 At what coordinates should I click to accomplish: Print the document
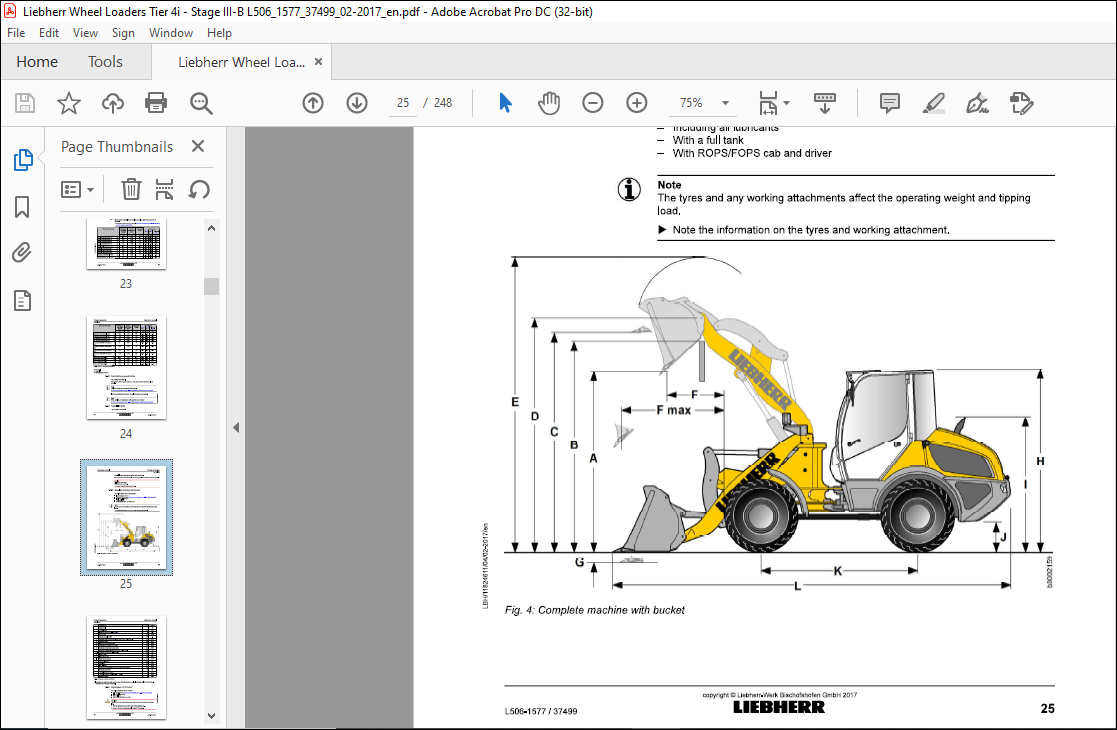(156, 103)
